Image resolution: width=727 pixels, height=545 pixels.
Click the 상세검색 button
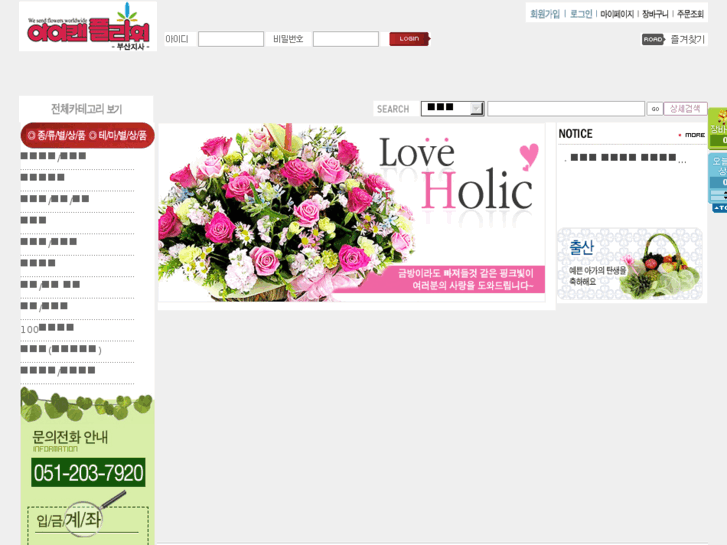coord(685,109)
